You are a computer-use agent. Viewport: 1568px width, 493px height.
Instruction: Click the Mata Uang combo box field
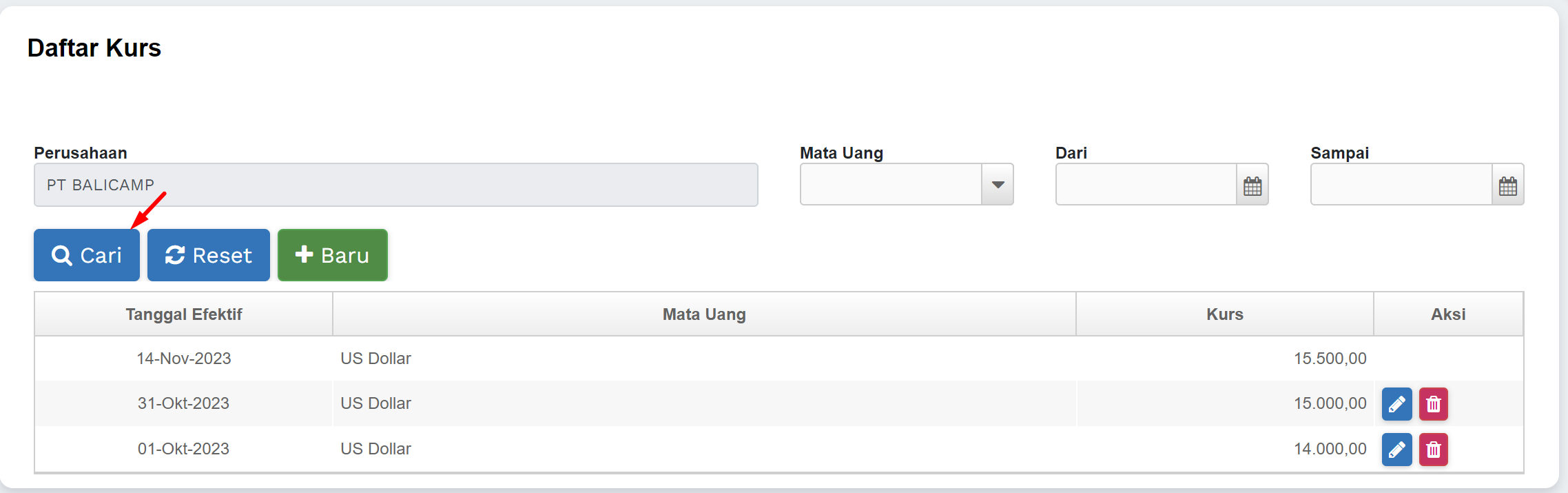(890, 185)
